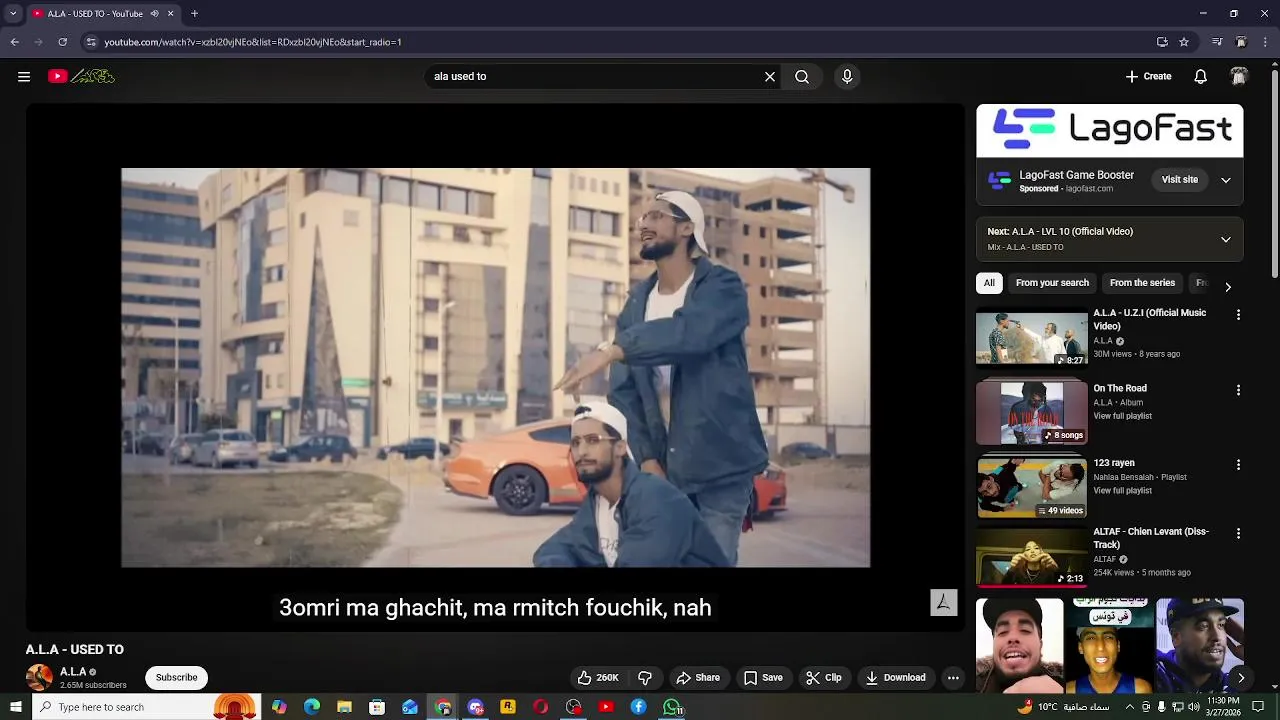Save the video to playlist
Viewport: 1280px width, 720px height.
[763, 677]
